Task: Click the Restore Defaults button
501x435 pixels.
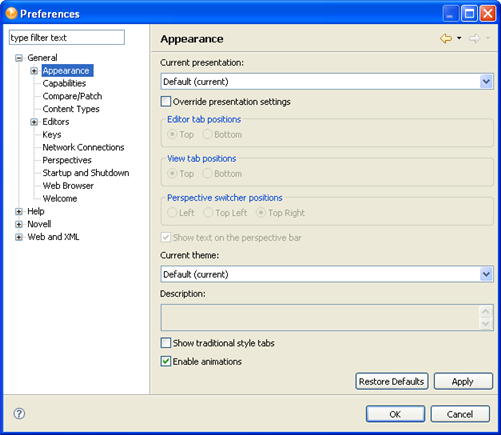Action: (391, 381)
